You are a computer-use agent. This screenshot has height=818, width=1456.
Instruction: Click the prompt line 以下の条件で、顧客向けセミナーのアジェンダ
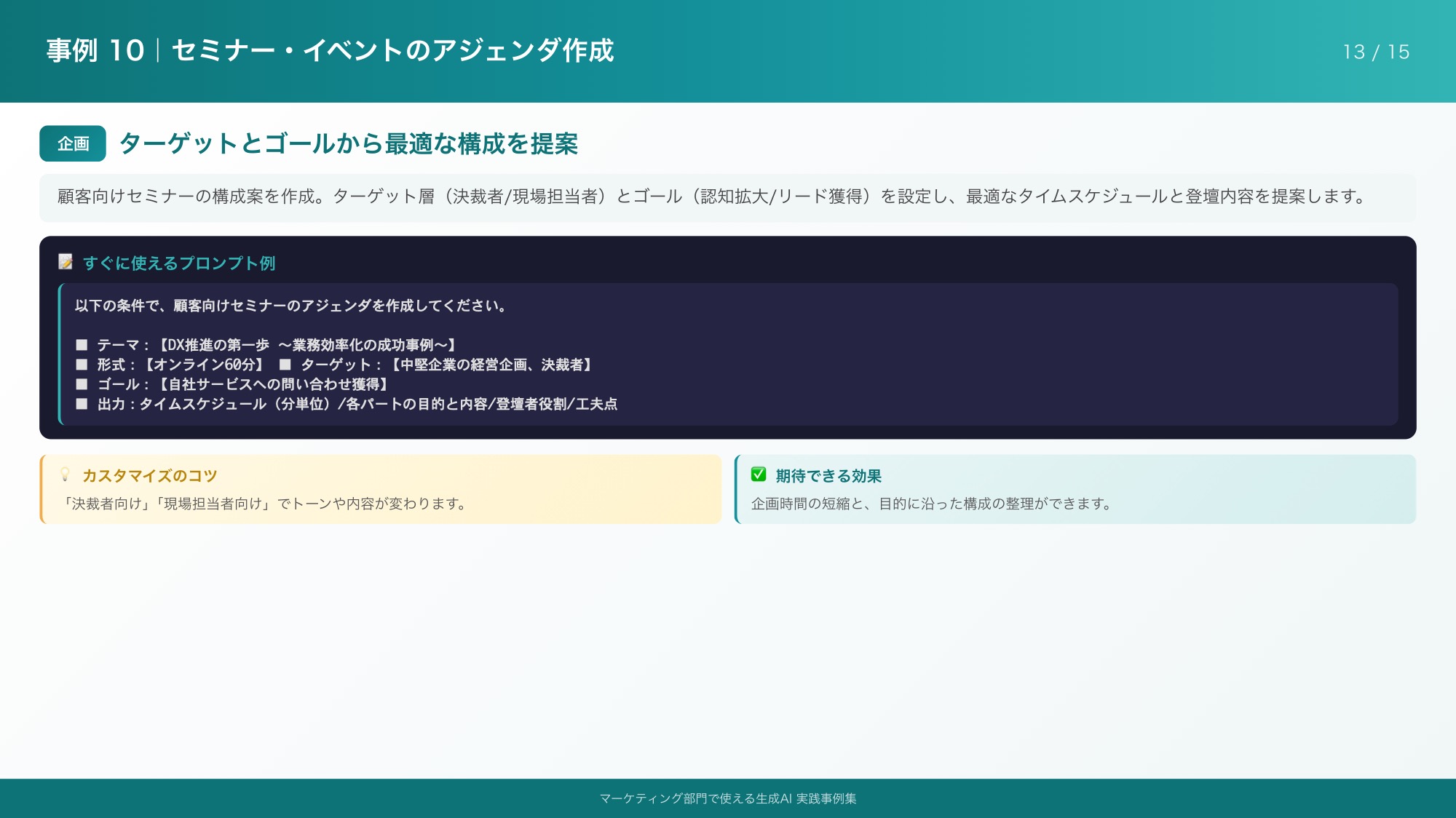[x=291, y=306]
